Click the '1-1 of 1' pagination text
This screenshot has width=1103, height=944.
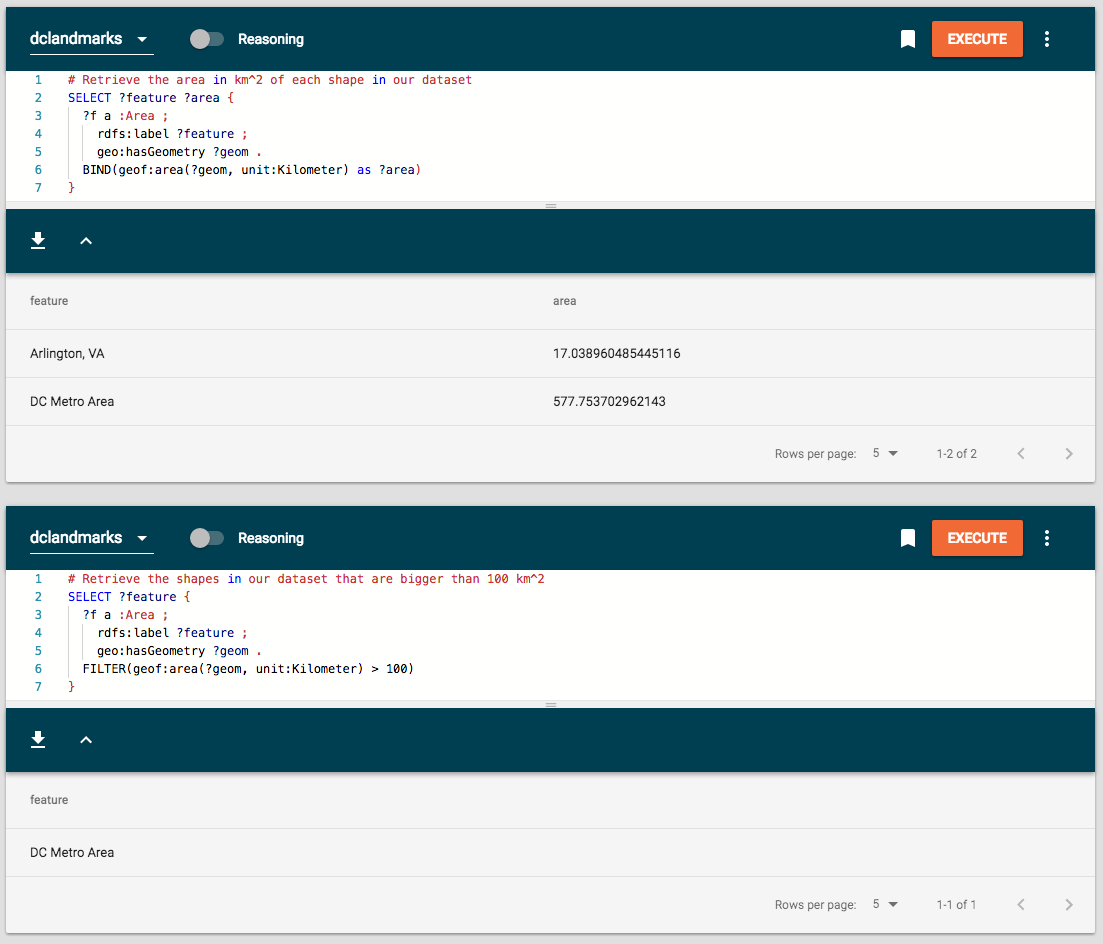pyautogui.click(x=957, y=905)
